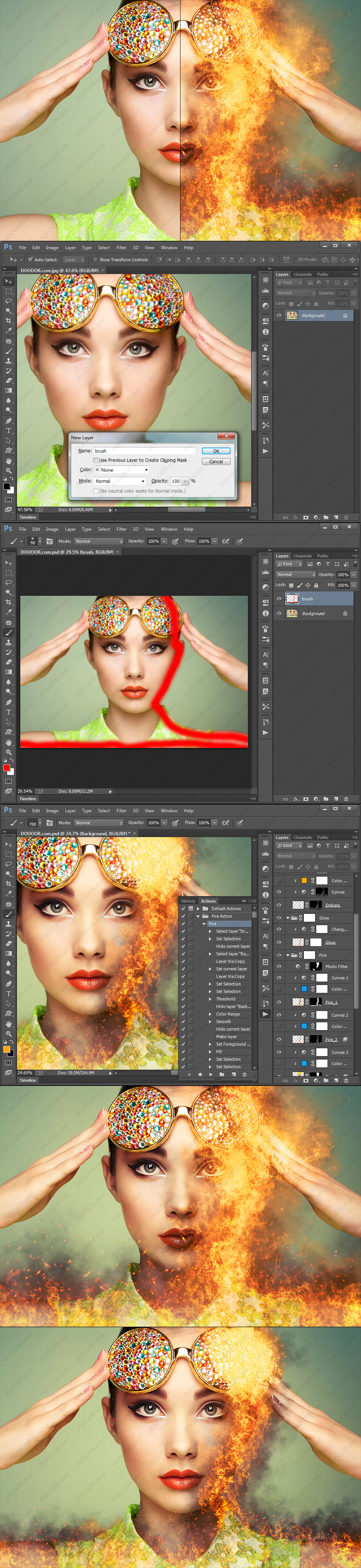Click trash icon in the Actions panel

tap(245, 1074)
